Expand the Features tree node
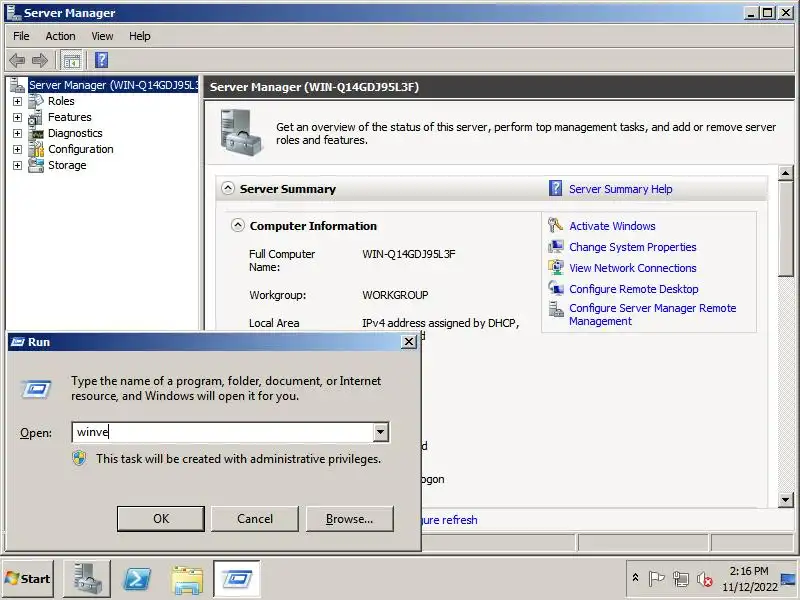This screenshot has width=800, height=600. tap(17, 117)
